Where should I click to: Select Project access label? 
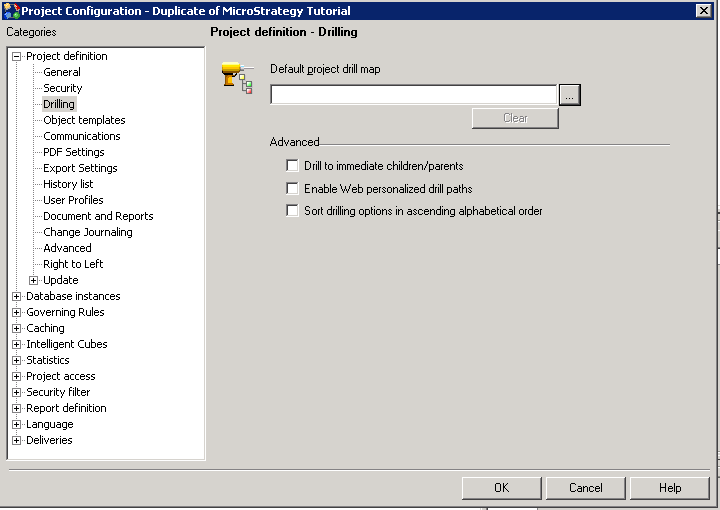(61, 377)
